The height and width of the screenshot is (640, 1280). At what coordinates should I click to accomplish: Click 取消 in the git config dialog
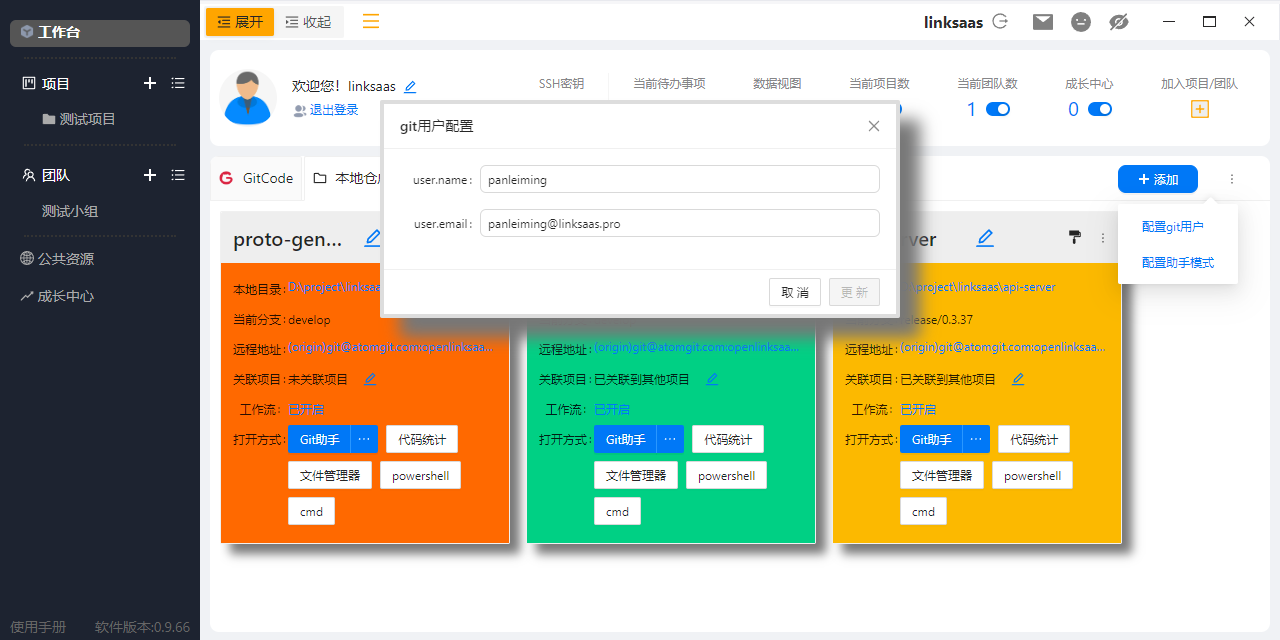coord(795,292)
